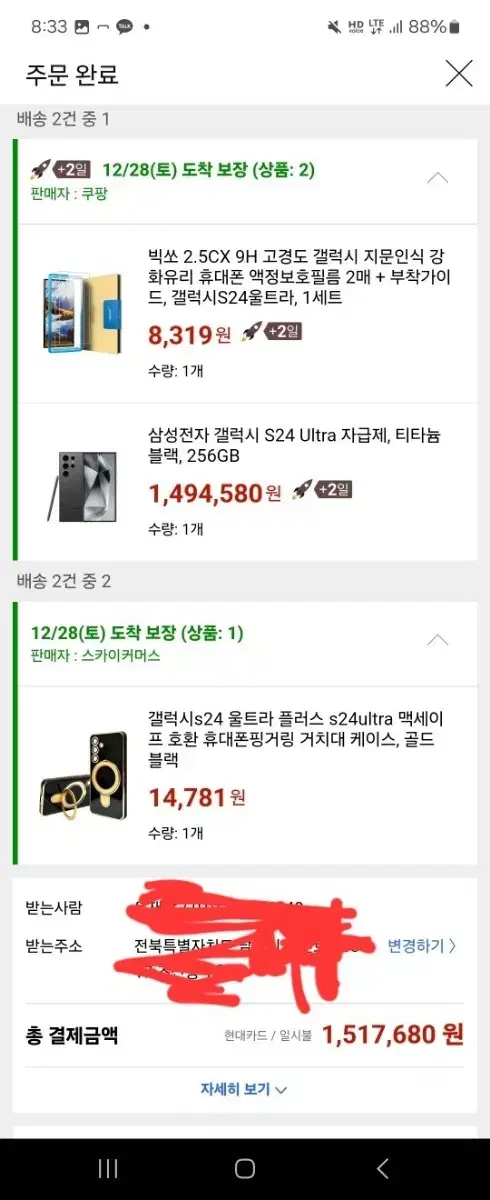Tap the Android home button
This screenshot has width=490, height=1200.
click(x=245, y=1169)
